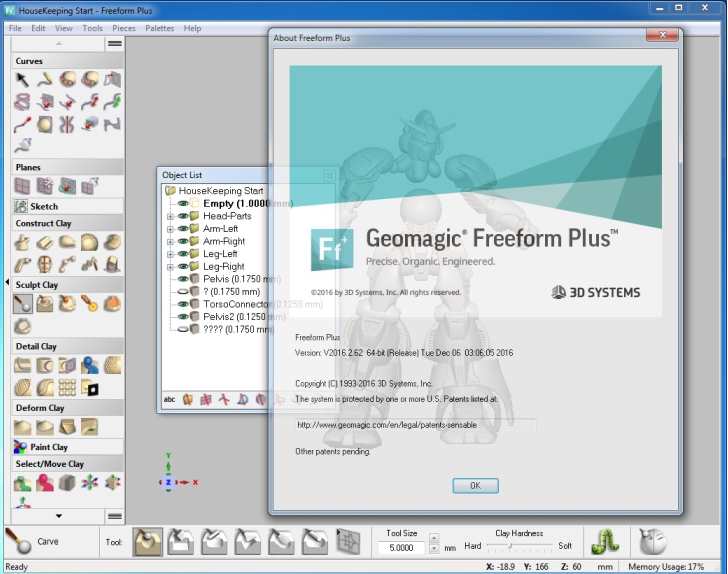
Task: Expand the Leg-Right folder
Action: coord(170,267)
